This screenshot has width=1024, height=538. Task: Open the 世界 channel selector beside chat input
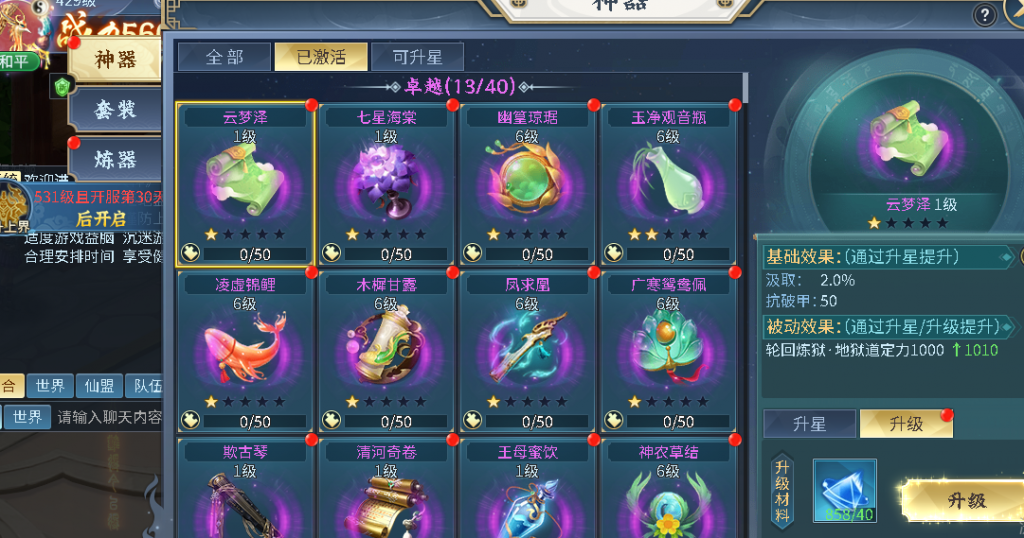point(27,417)
